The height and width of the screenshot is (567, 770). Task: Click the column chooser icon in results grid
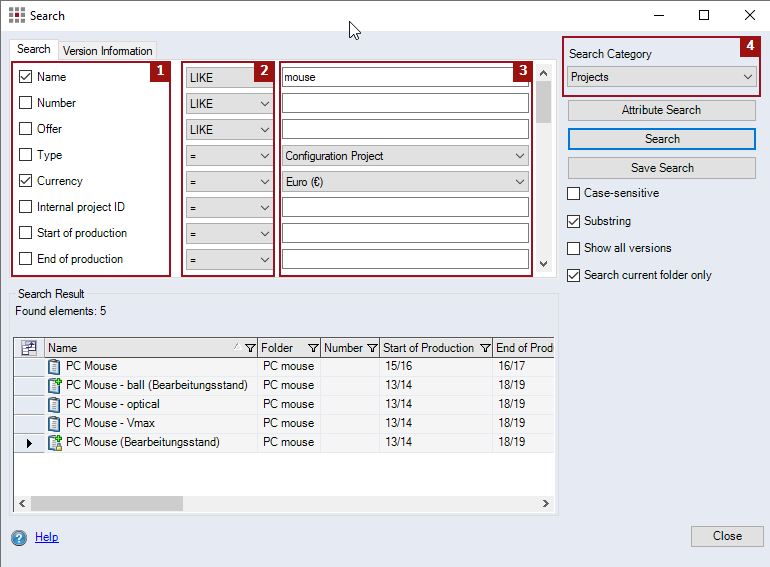pos(29,348)
